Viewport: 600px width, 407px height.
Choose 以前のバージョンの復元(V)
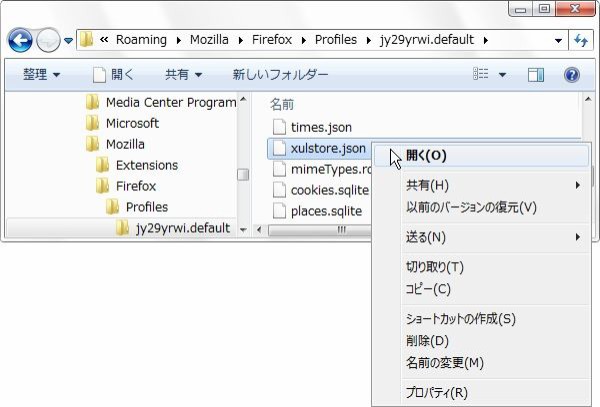pos(481,207)
